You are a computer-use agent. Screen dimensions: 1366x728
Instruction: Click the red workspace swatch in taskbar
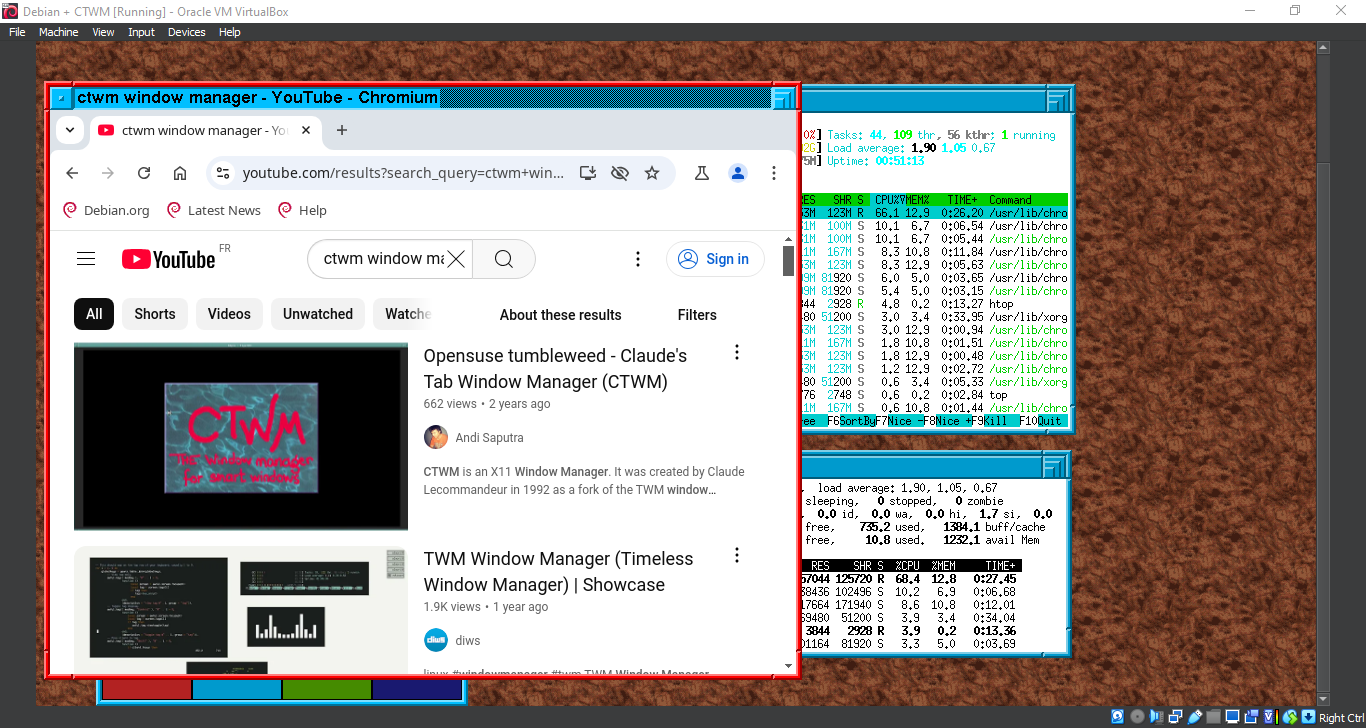[145, 689]
